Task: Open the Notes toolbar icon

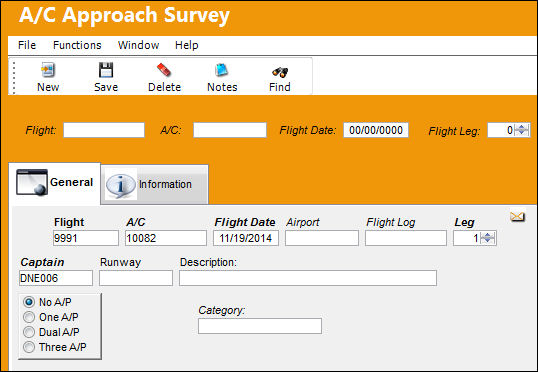Action: pos(222,70)
